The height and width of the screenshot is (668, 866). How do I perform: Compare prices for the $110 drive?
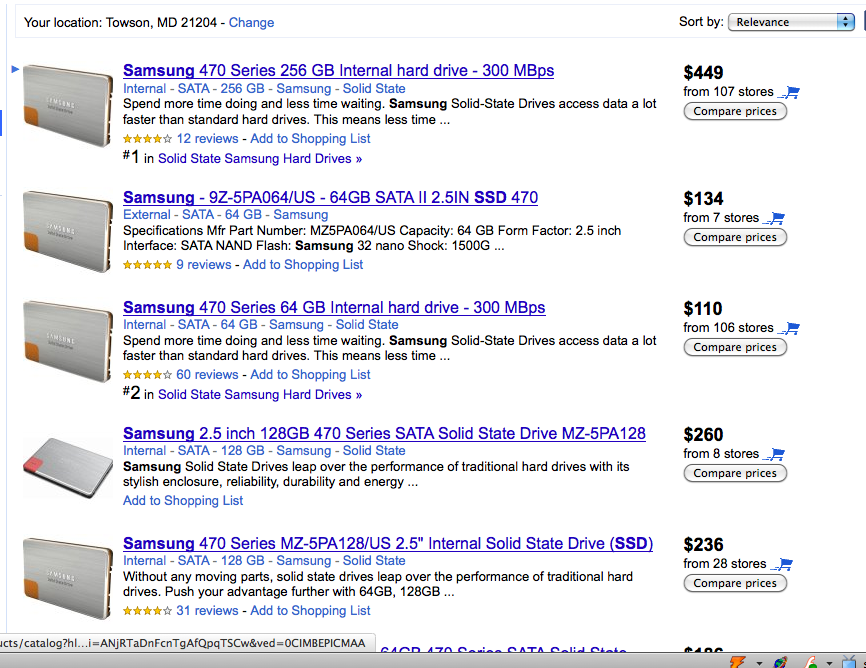[x=735, y=347]
